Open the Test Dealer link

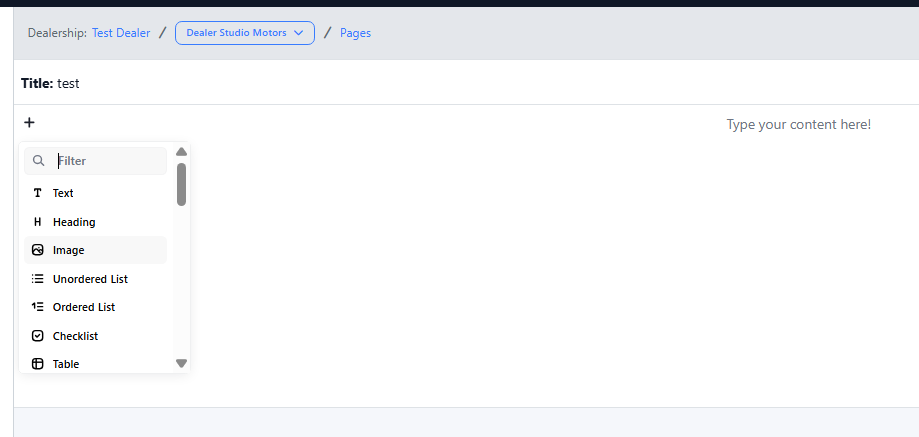(x=121, y=33)
